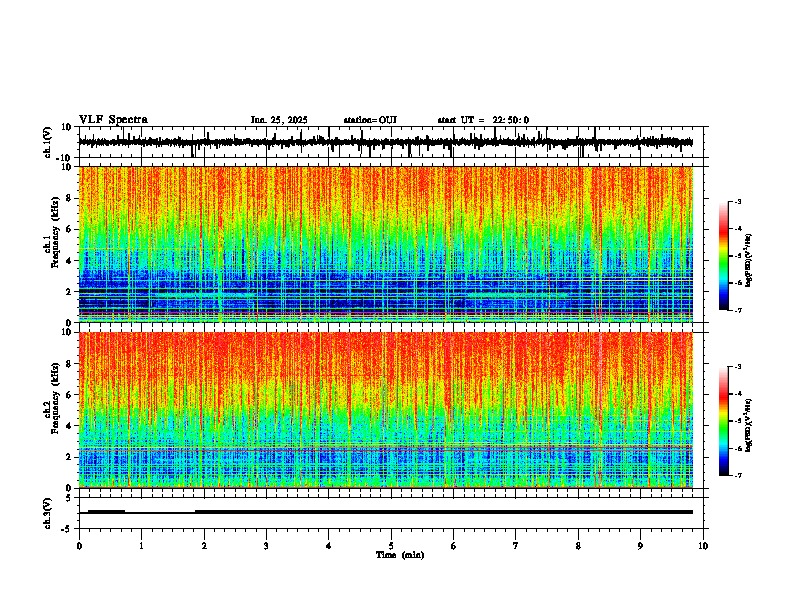792x612 pixels.
Task: Click the ch.1 spectrogram color scale bar
Action: pyautogui.click(x=724, y=256)
